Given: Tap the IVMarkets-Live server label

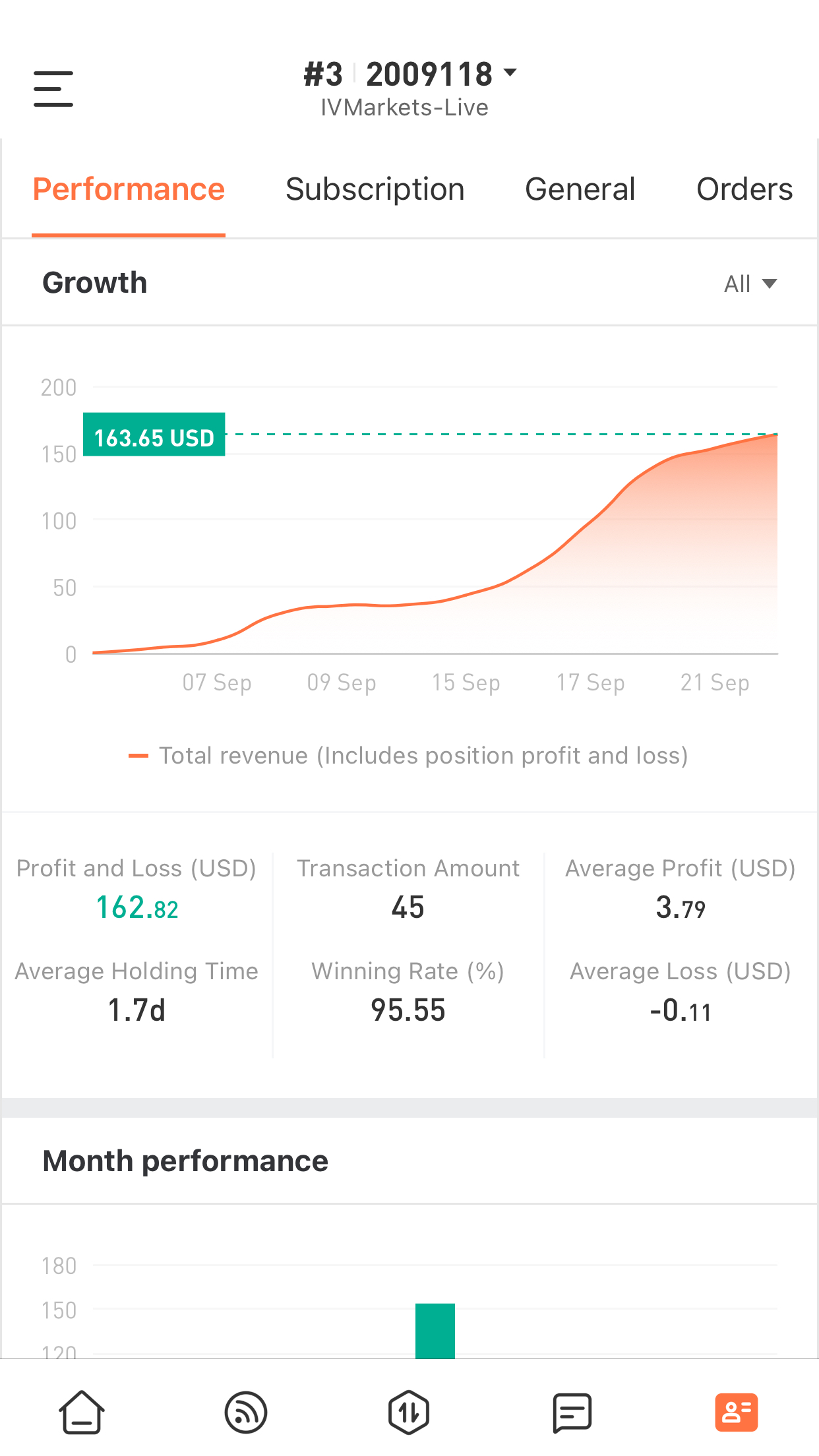Looking at the screenshot, I should point(405,107).
